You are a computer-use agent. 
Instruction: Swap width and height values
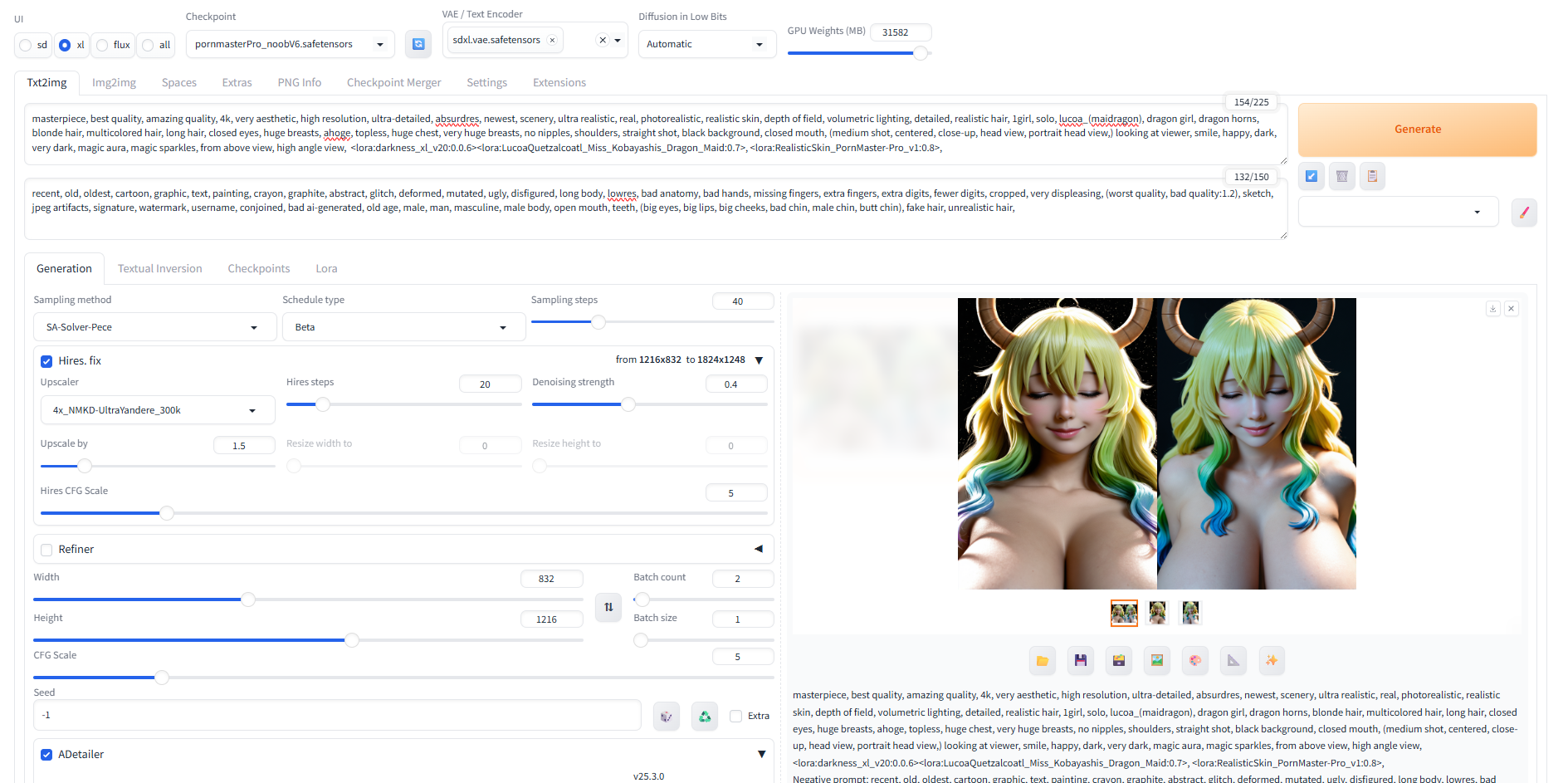pos(608,607)
